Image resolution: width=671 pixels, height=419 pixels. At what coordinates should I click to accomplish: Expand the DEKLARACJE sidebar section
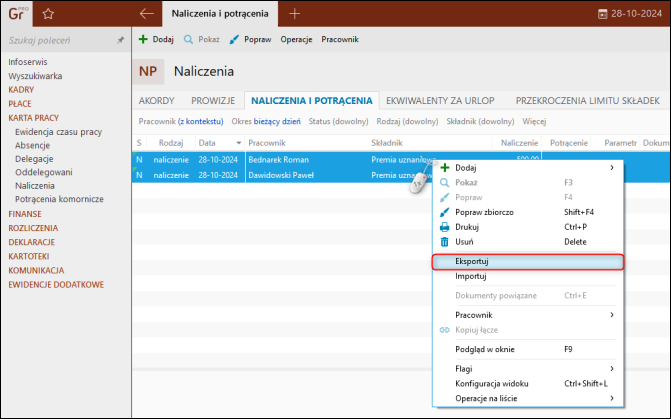click(x=32, y=242)
